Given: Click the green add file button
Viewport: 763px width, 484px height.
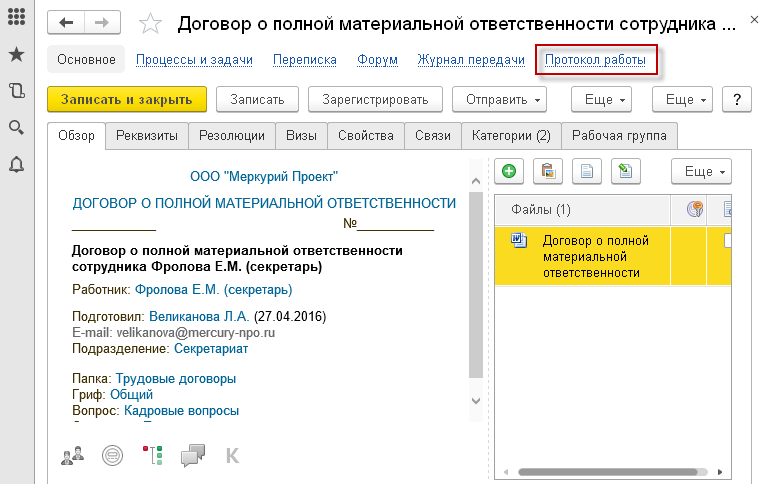Looking at the screenshot, I should tap(509, 171).
